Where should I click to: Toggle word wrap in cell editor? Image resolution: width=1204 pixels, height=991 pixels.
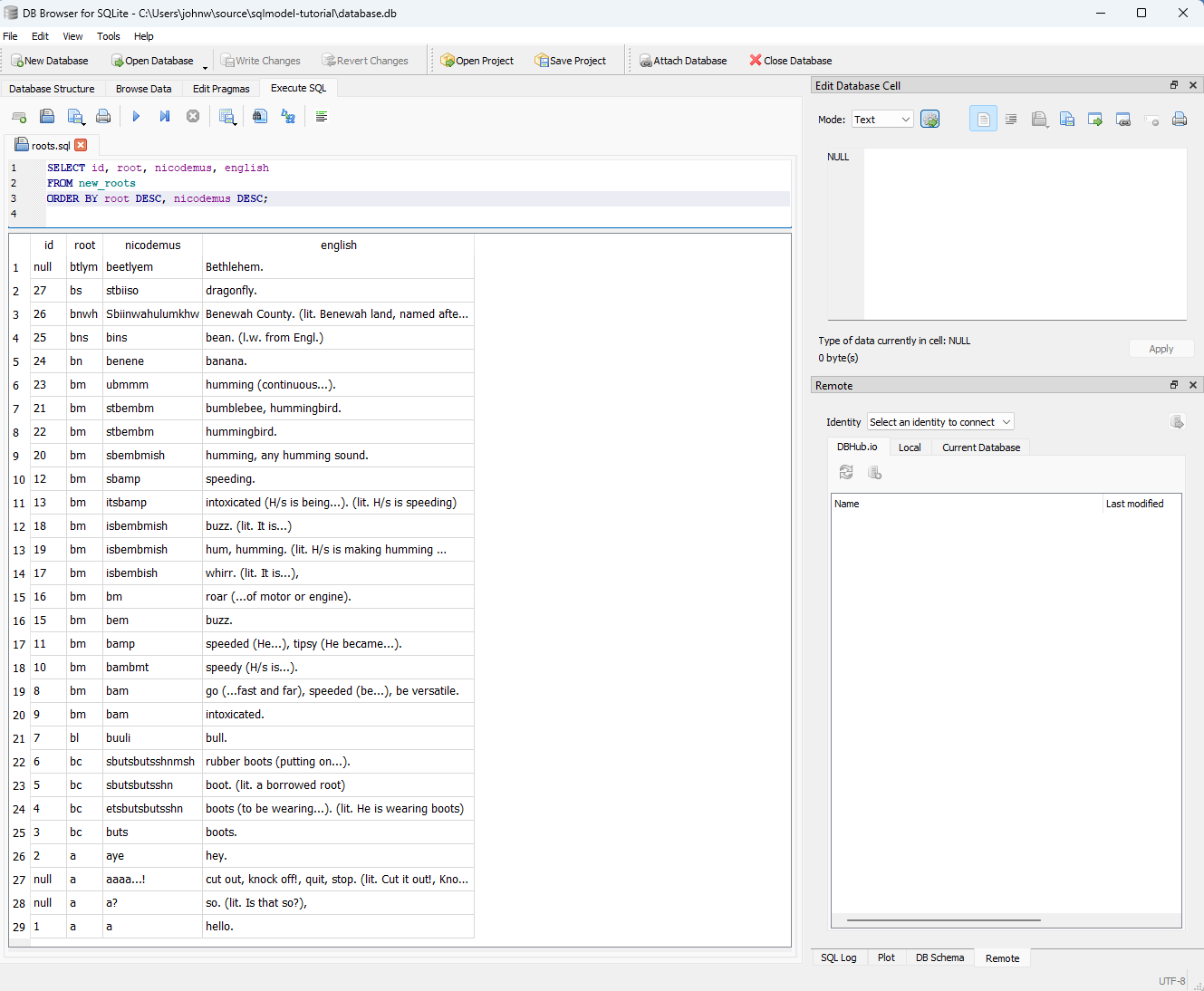[x=983, y=119]
